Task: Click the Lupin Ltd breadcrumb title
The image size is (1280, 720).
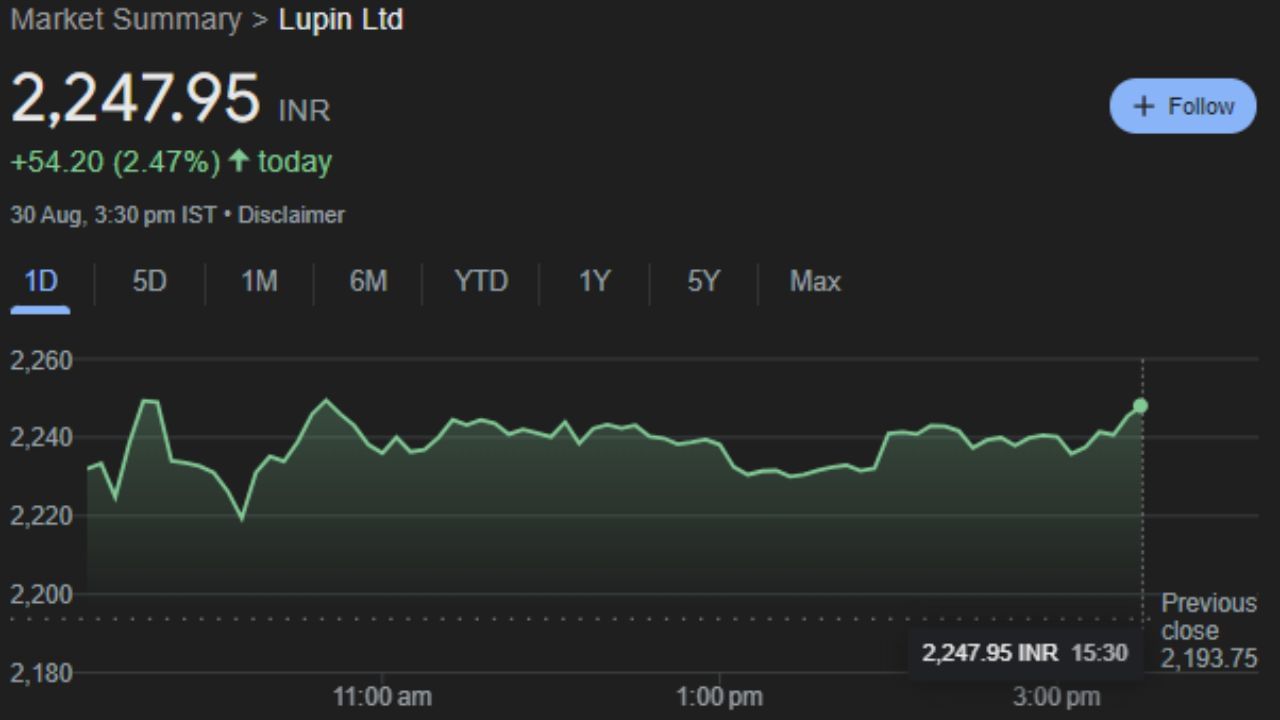Action: [341, 20]
